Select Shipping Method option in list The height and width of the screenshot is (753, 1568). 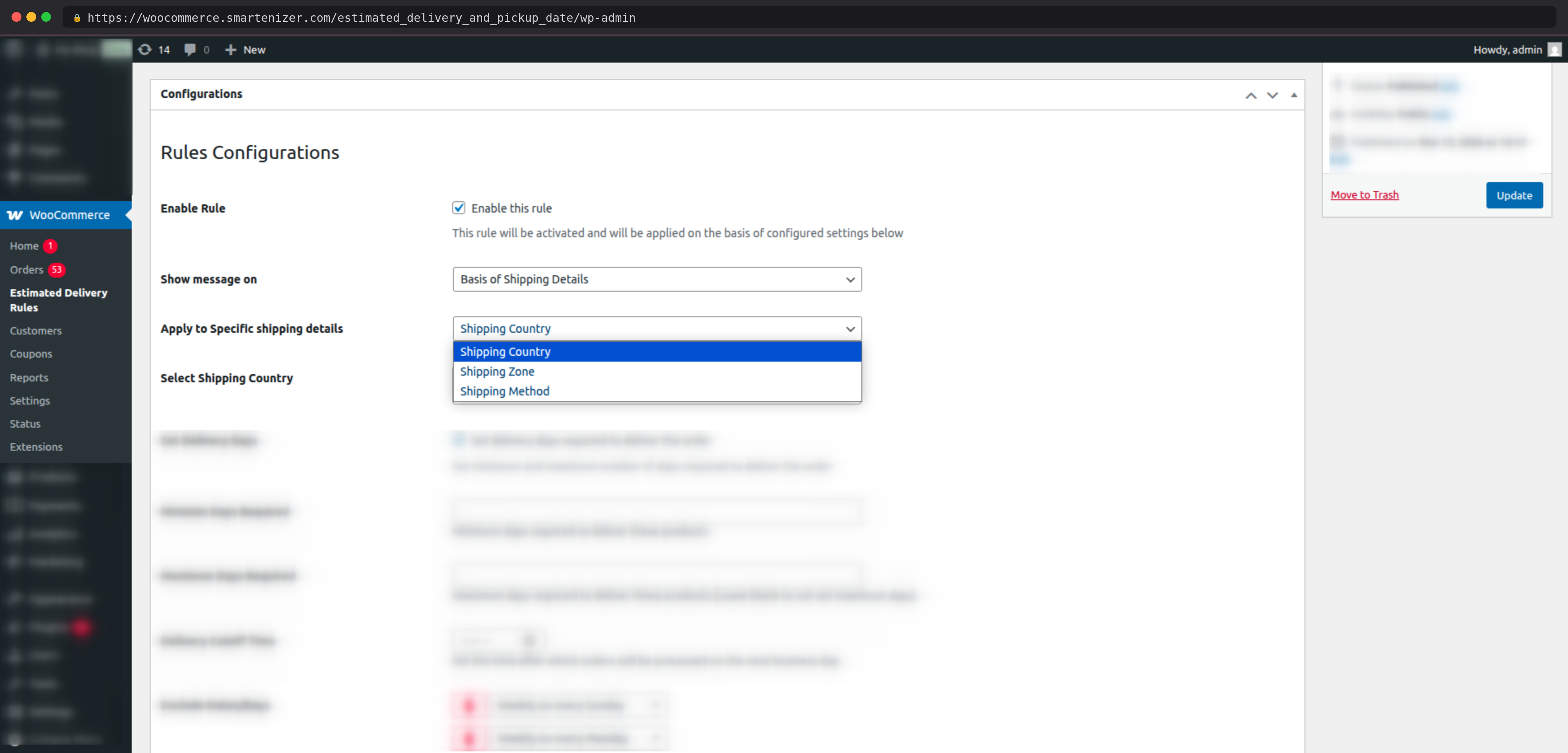504,391
